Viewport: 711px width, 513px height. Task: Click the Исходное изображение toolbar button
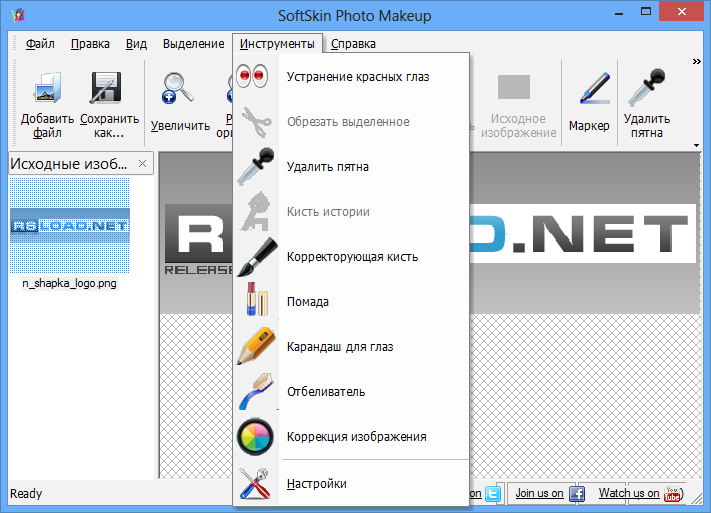pos(518,105)
